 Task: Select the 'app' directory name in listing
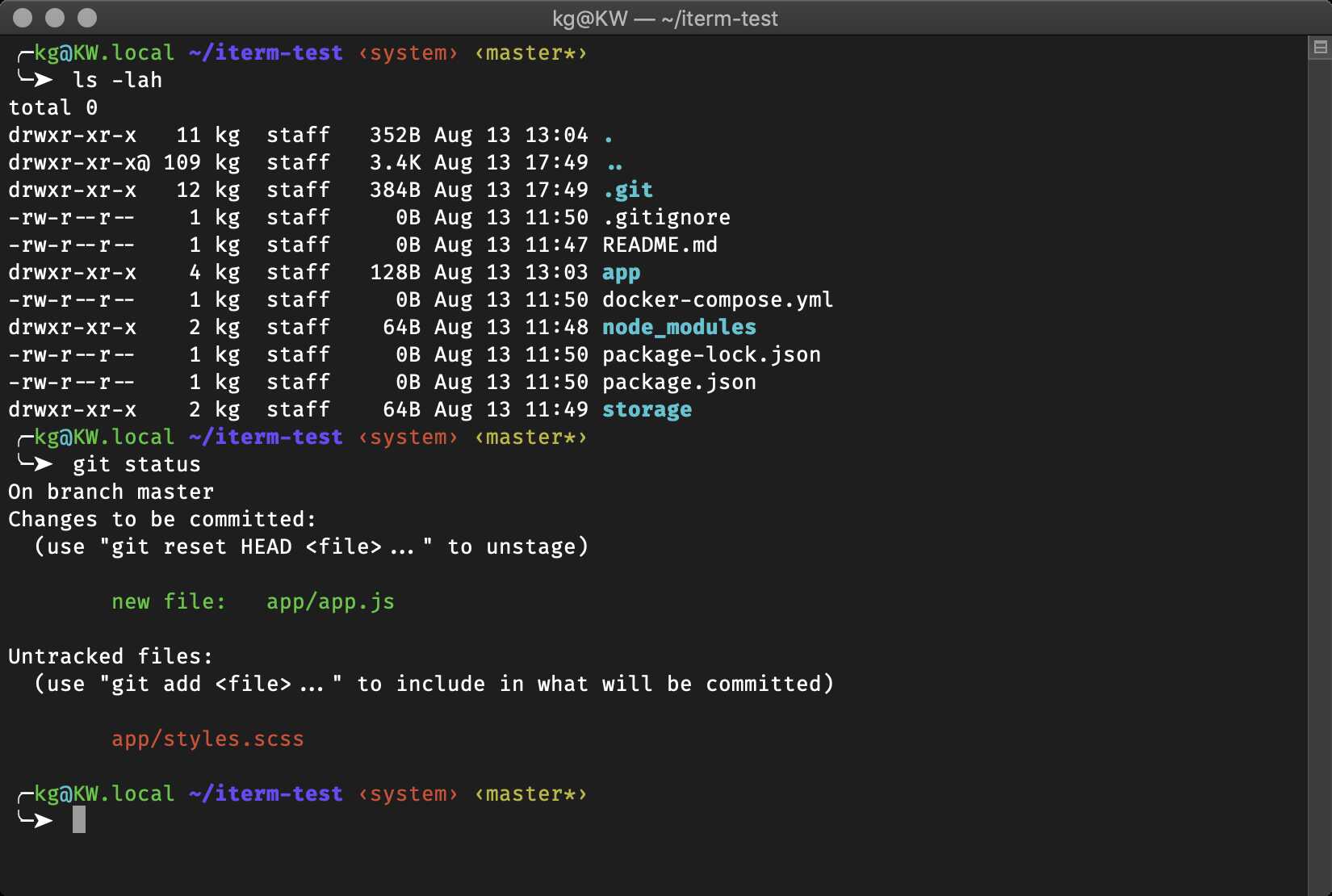tap(622, 273)
